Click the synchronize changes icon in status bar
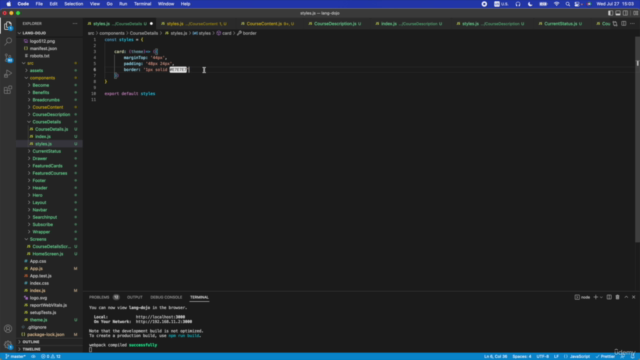 [33, 356]
